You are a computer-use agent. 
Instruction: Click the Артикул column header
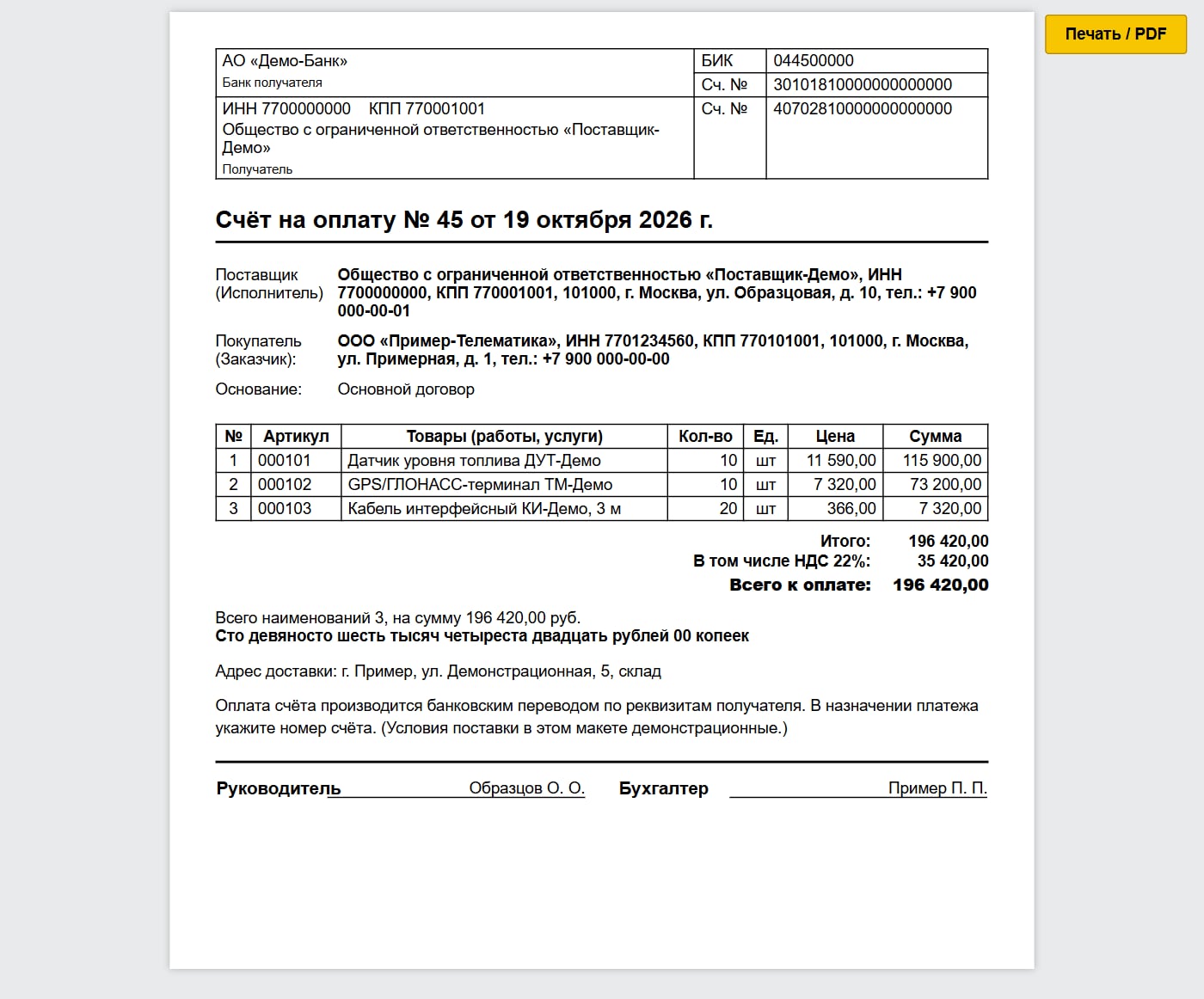point(296,437)
